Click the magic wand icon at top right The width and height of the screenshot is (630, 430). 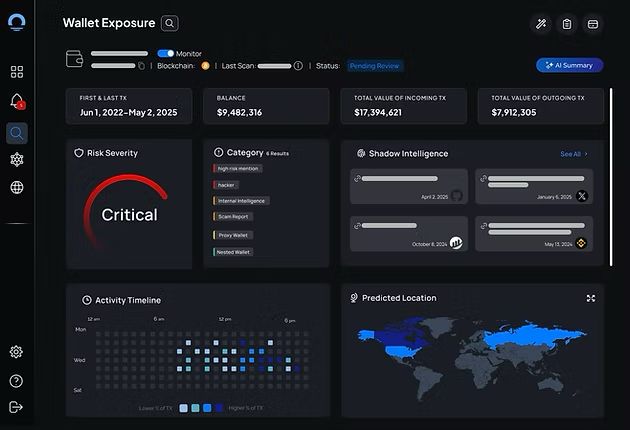click(x=541, y=23)
